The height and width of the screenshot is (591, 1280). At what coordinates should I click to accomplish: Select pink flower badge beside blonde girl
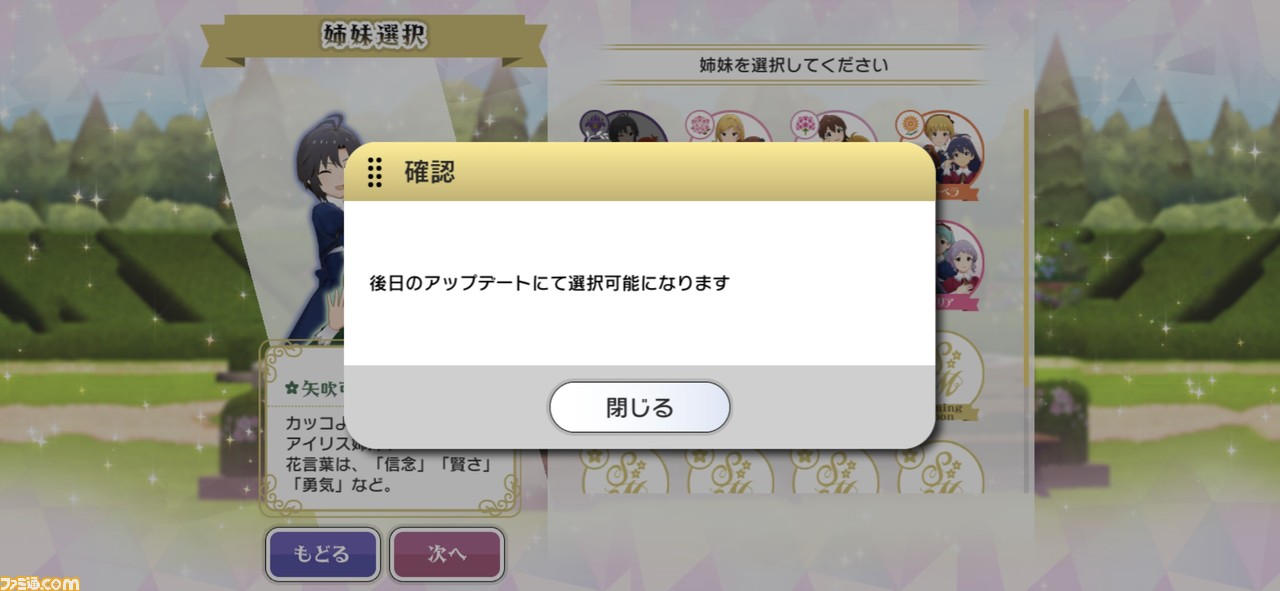[700, 125]
